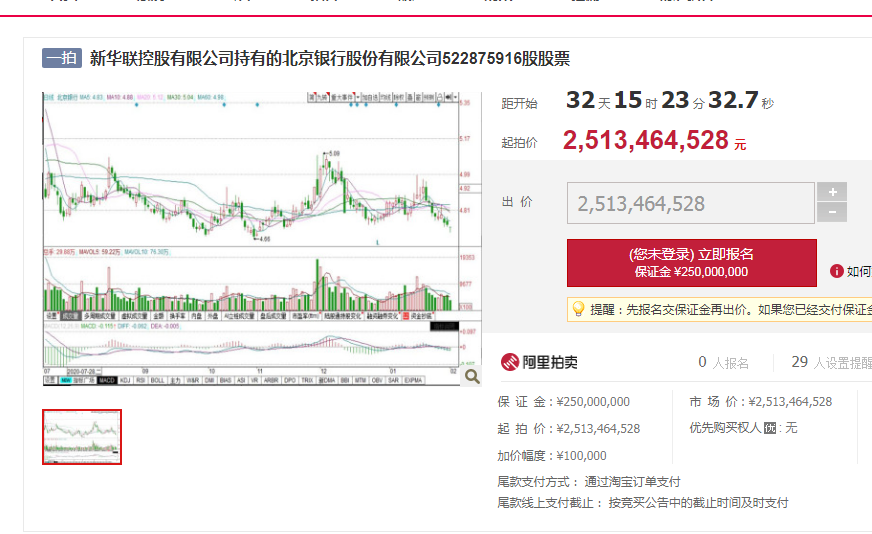Viewport: 872px width, 534px height.
Task: Click the 一拍 auction round badge
Action: click(x=61, y=58)
